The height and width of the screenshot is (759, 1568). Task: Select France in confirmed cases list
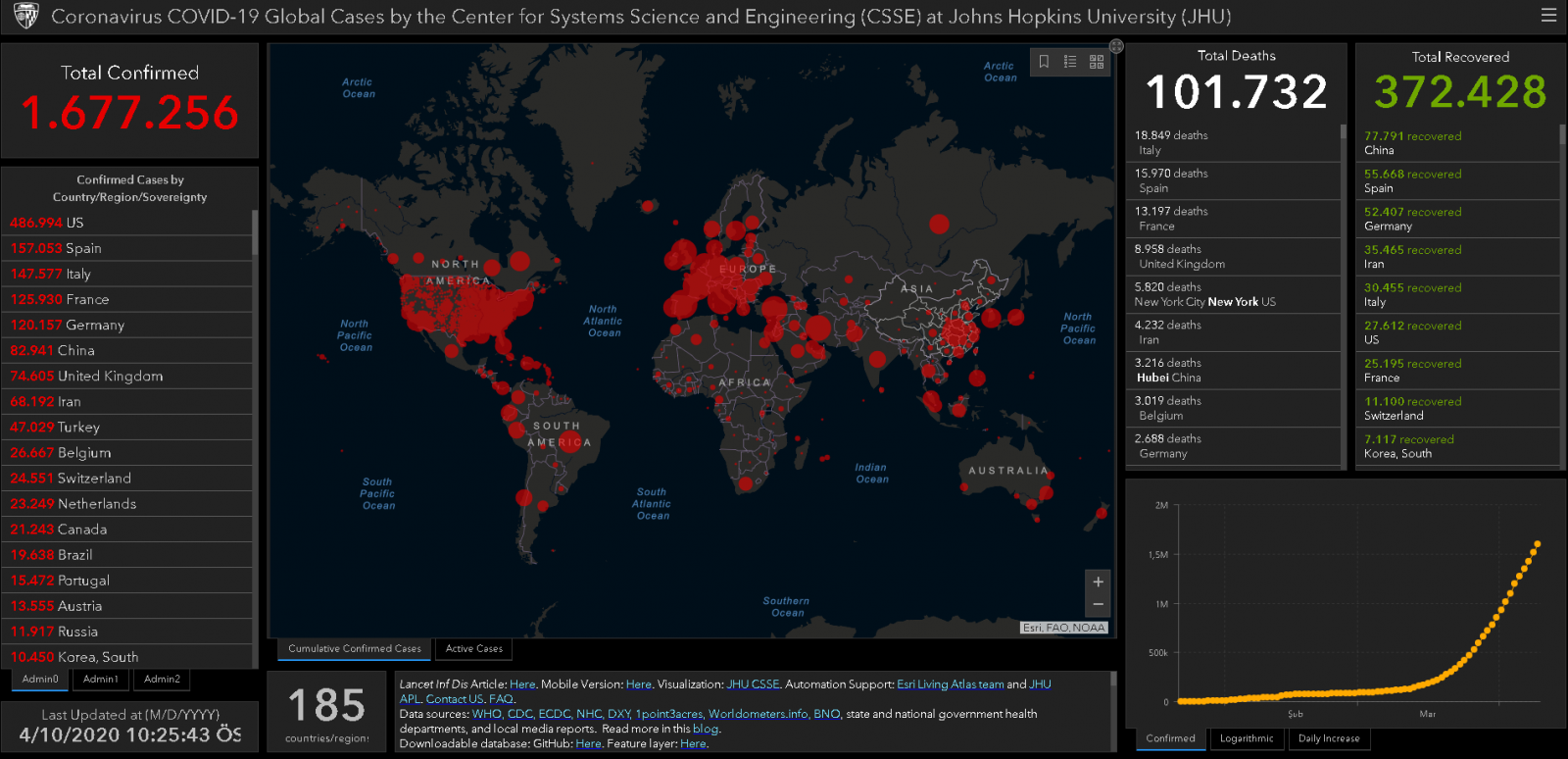click(127, 299)
